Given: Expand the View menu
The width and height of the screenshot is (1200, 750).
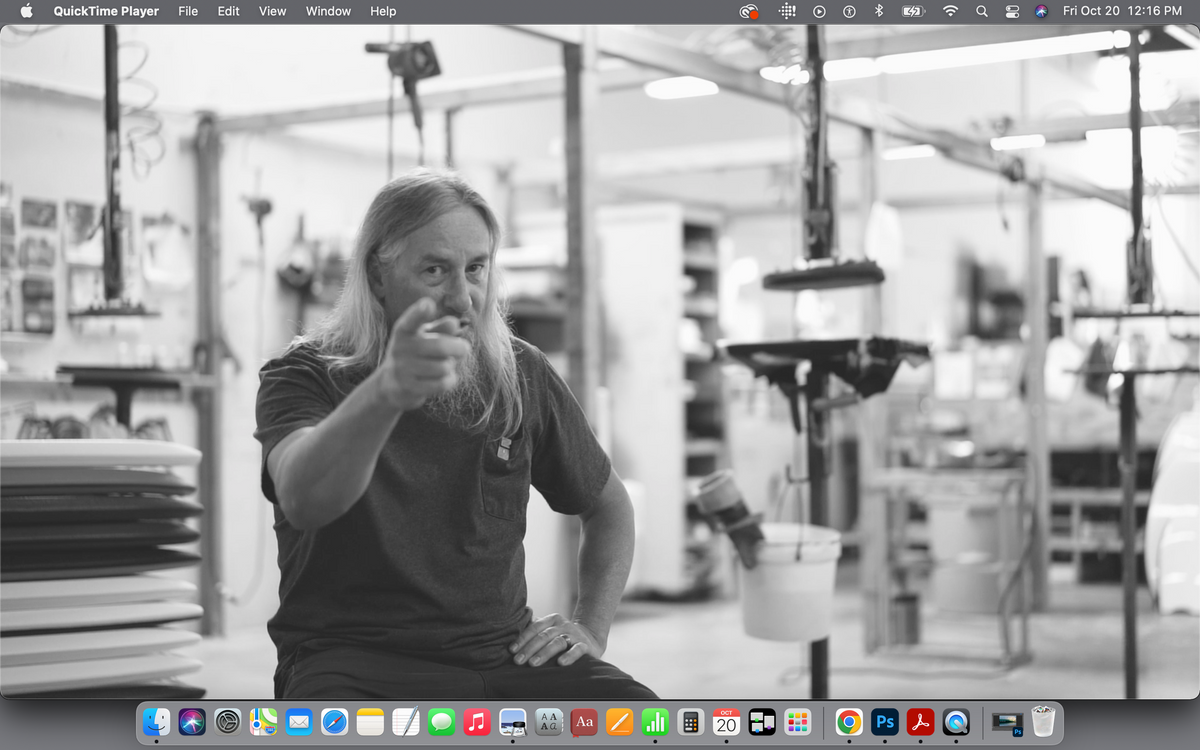Looking at the screenshot, I should tap(272, 11).
